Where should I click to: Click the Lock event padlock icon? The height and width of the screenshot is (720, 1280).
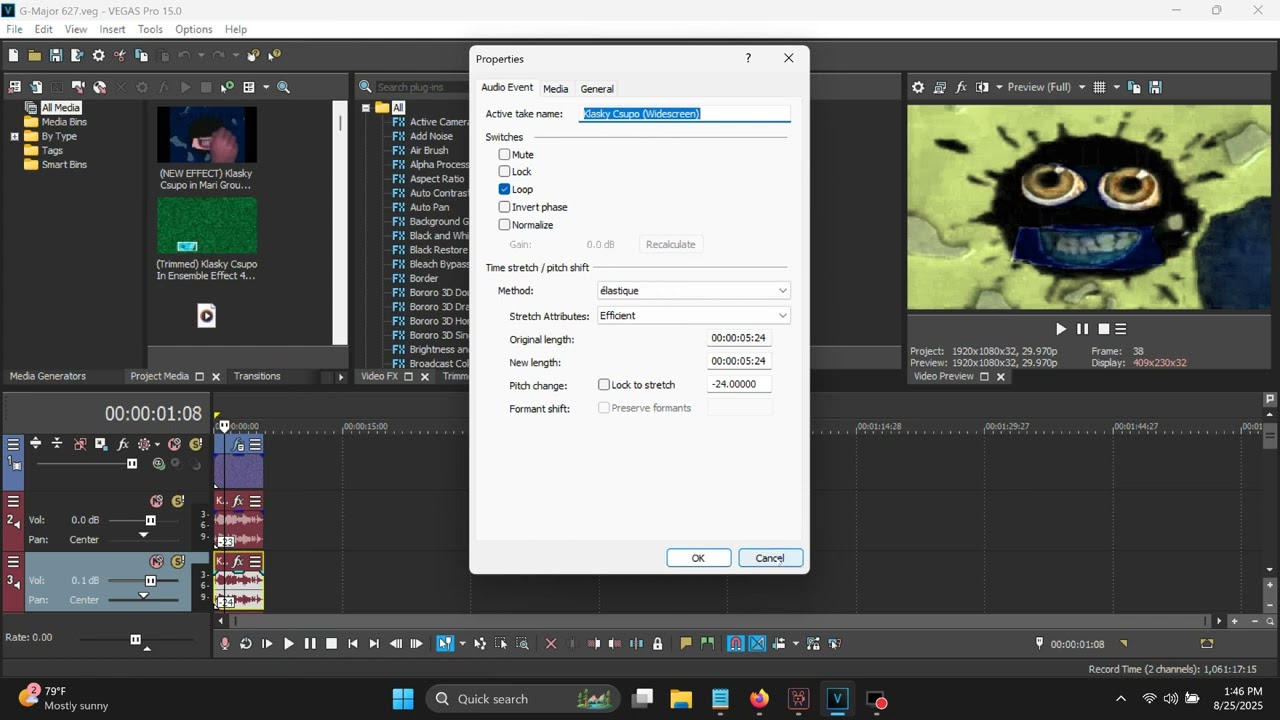[x=657, y=644]
